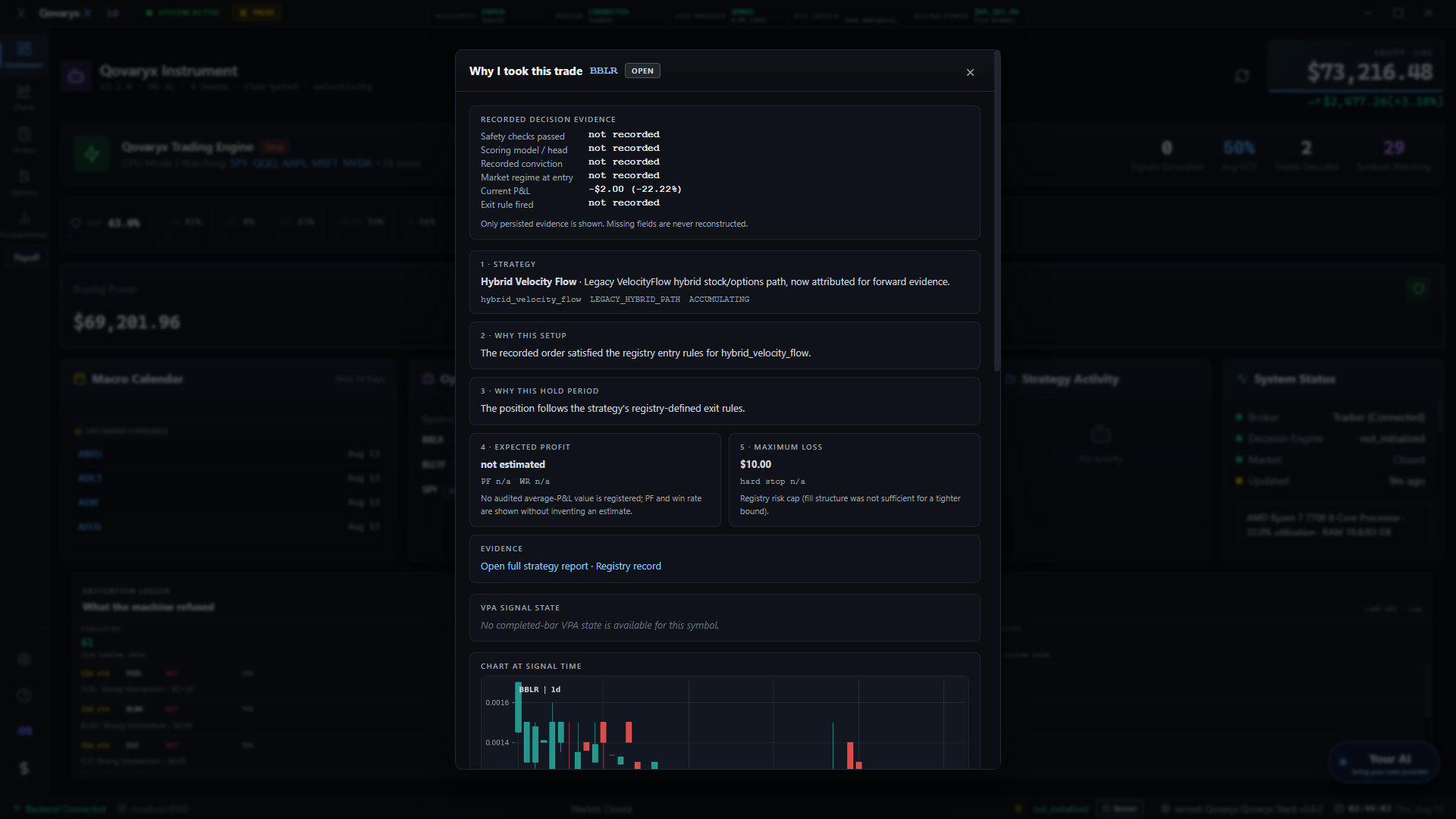The image size is (1456, 819).
Task: Click the ACCUMULATING tag
Action: tap(719, 300)
